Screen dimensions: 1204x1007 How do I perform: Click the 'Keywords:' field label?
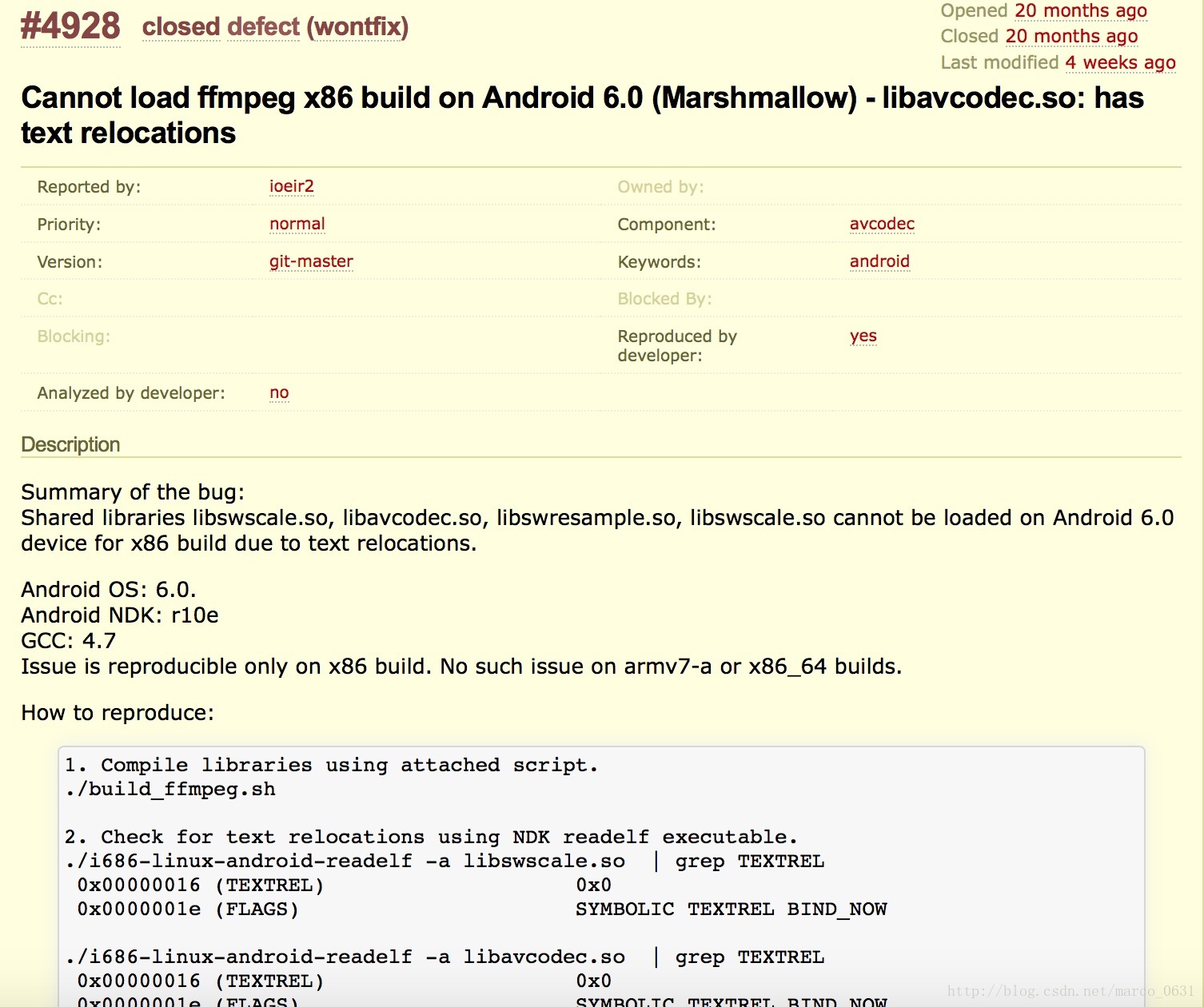659,262
